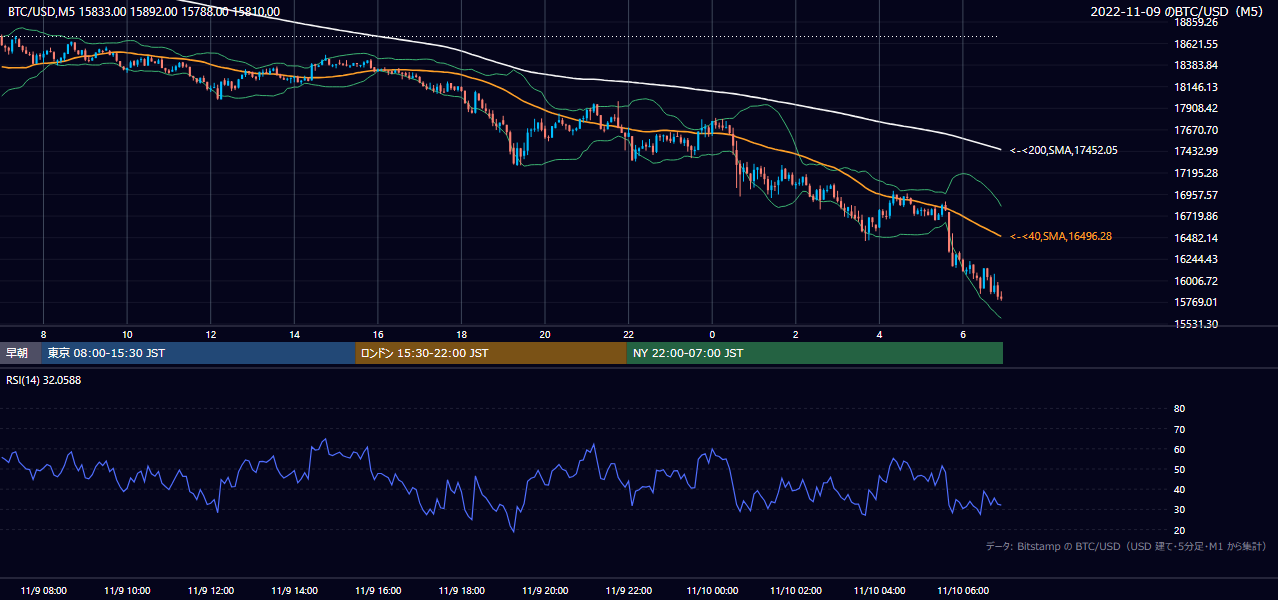Screen dimensions: 1278x600
Task: Select the '<-<200,SMA,17452.05' moving average label
Action: pyautogui.click(x=1063, y=150)
